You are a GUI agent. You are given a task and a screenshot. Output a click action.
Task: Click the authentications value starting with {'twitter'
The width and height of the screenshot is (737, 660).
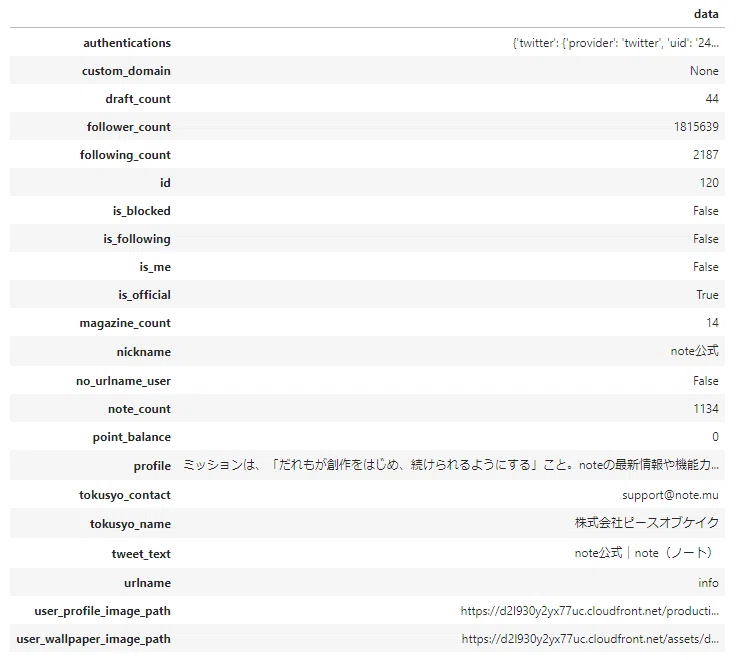click(615, 43)
